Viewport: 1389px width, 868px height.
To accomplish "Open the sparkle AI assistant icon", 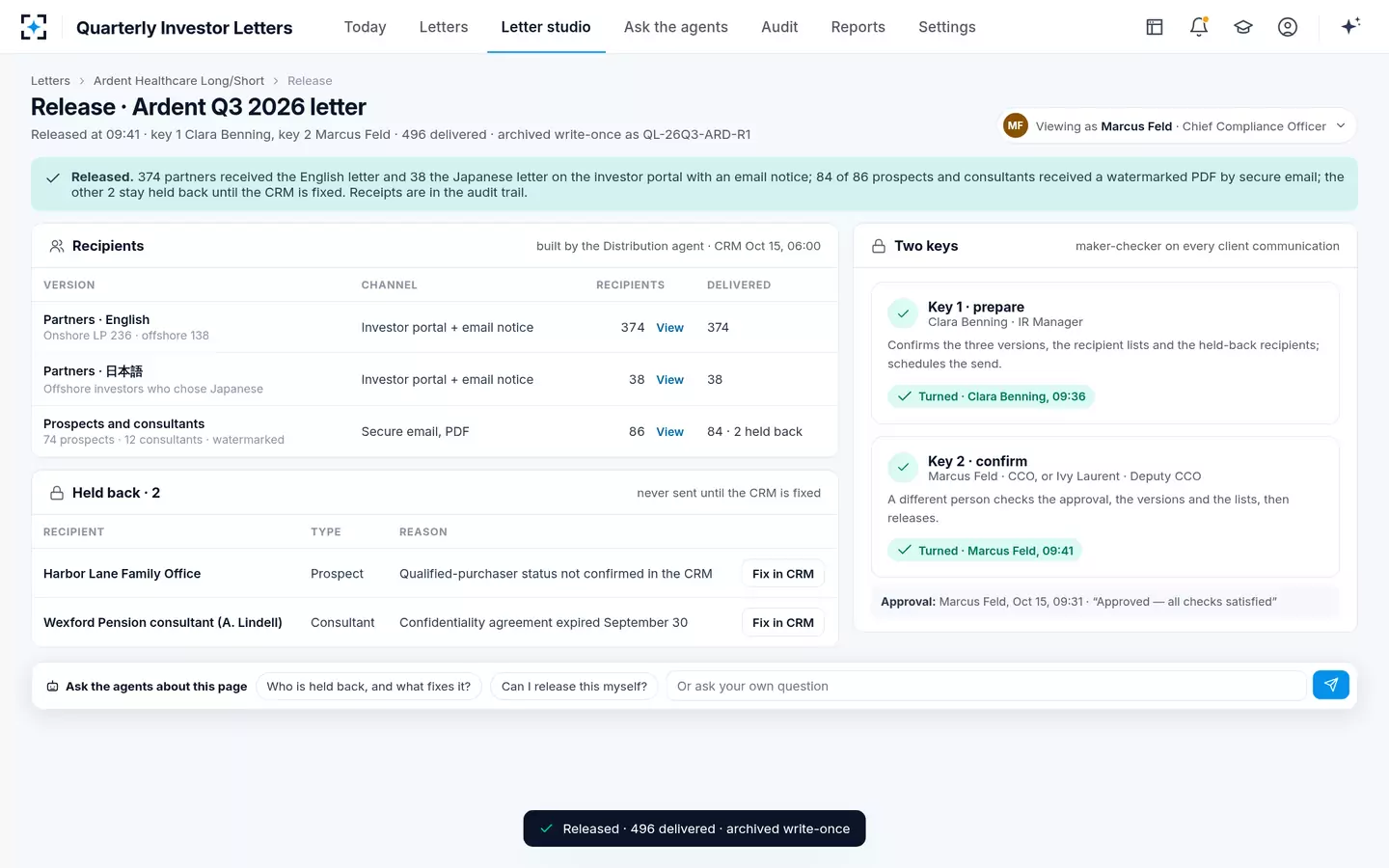I will 1350,26.
